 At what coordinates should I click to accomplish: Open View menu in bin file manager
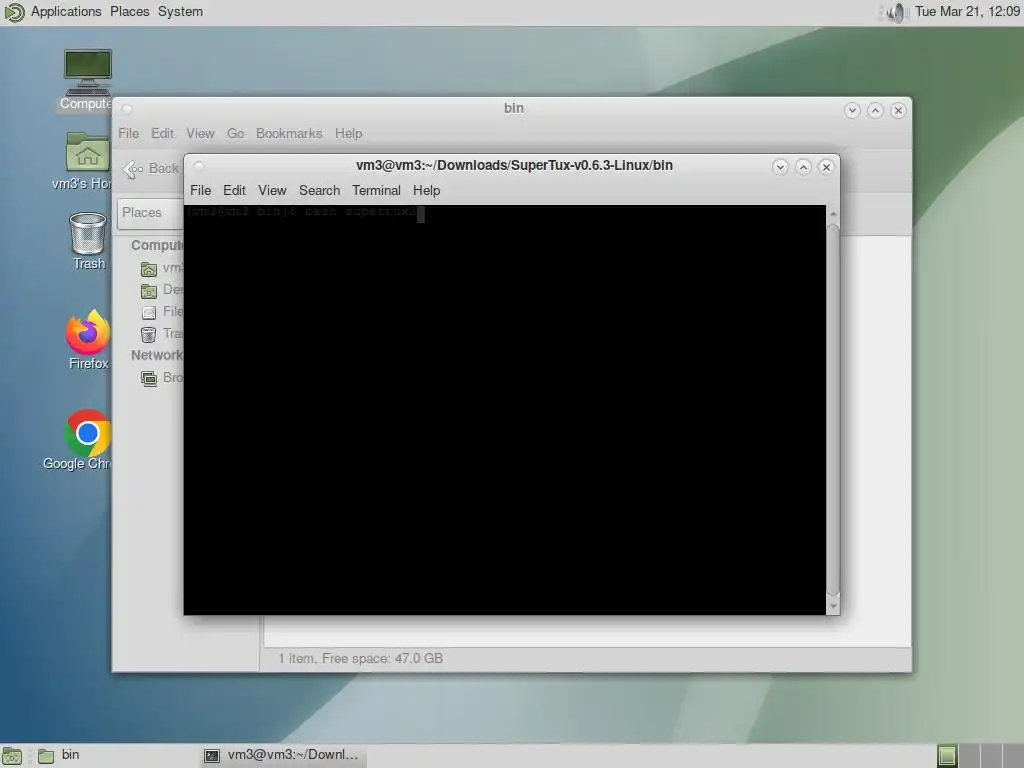point(200,133)
